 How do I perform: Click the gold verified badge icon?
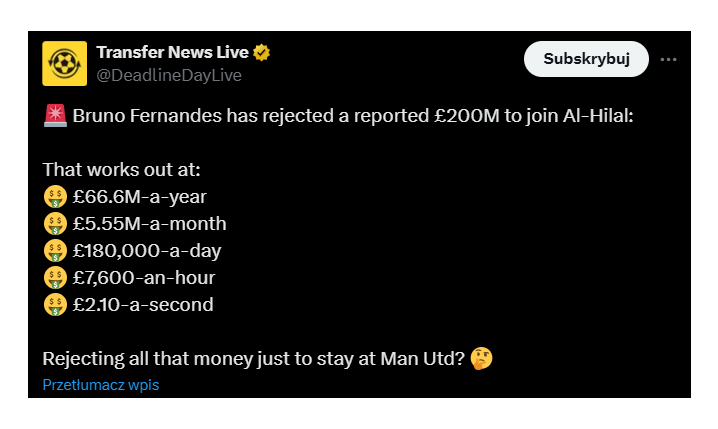point(261,53)
